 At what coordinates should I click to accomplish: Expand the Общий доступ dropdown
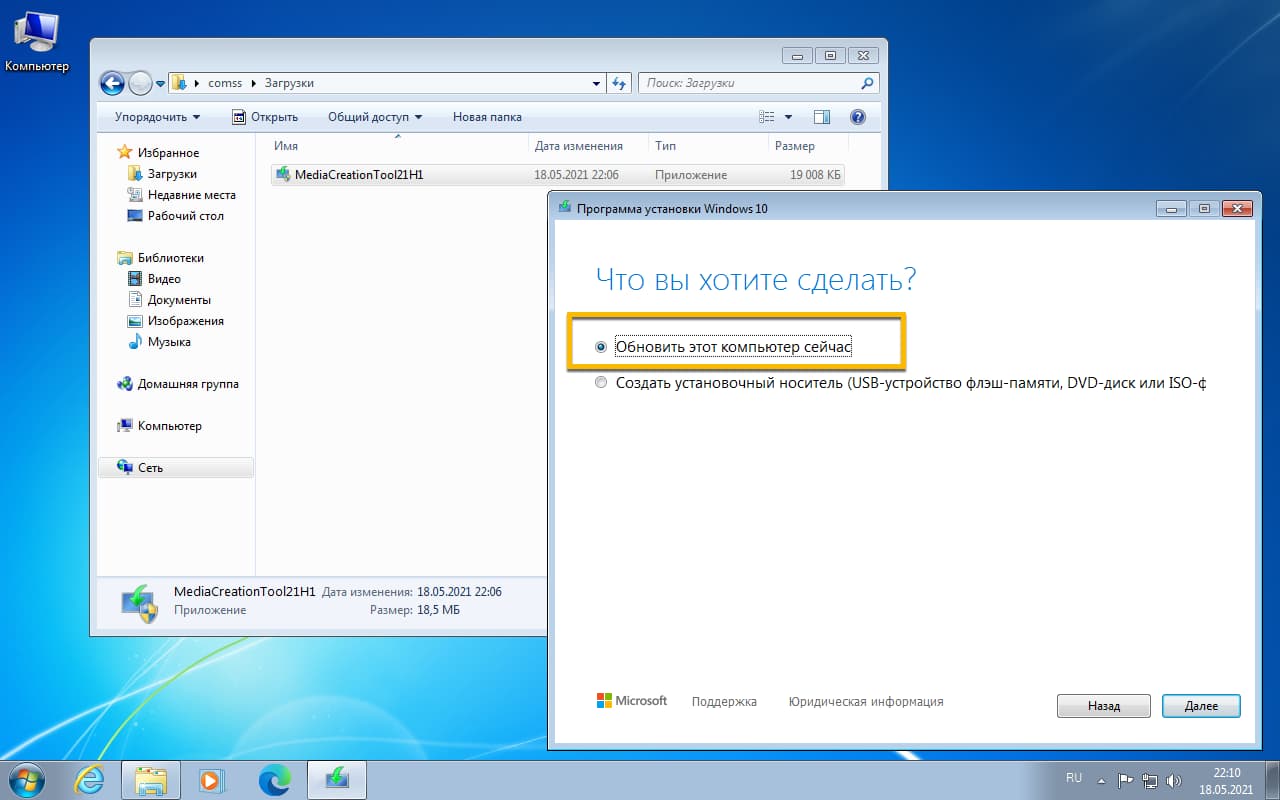[374, 116]
